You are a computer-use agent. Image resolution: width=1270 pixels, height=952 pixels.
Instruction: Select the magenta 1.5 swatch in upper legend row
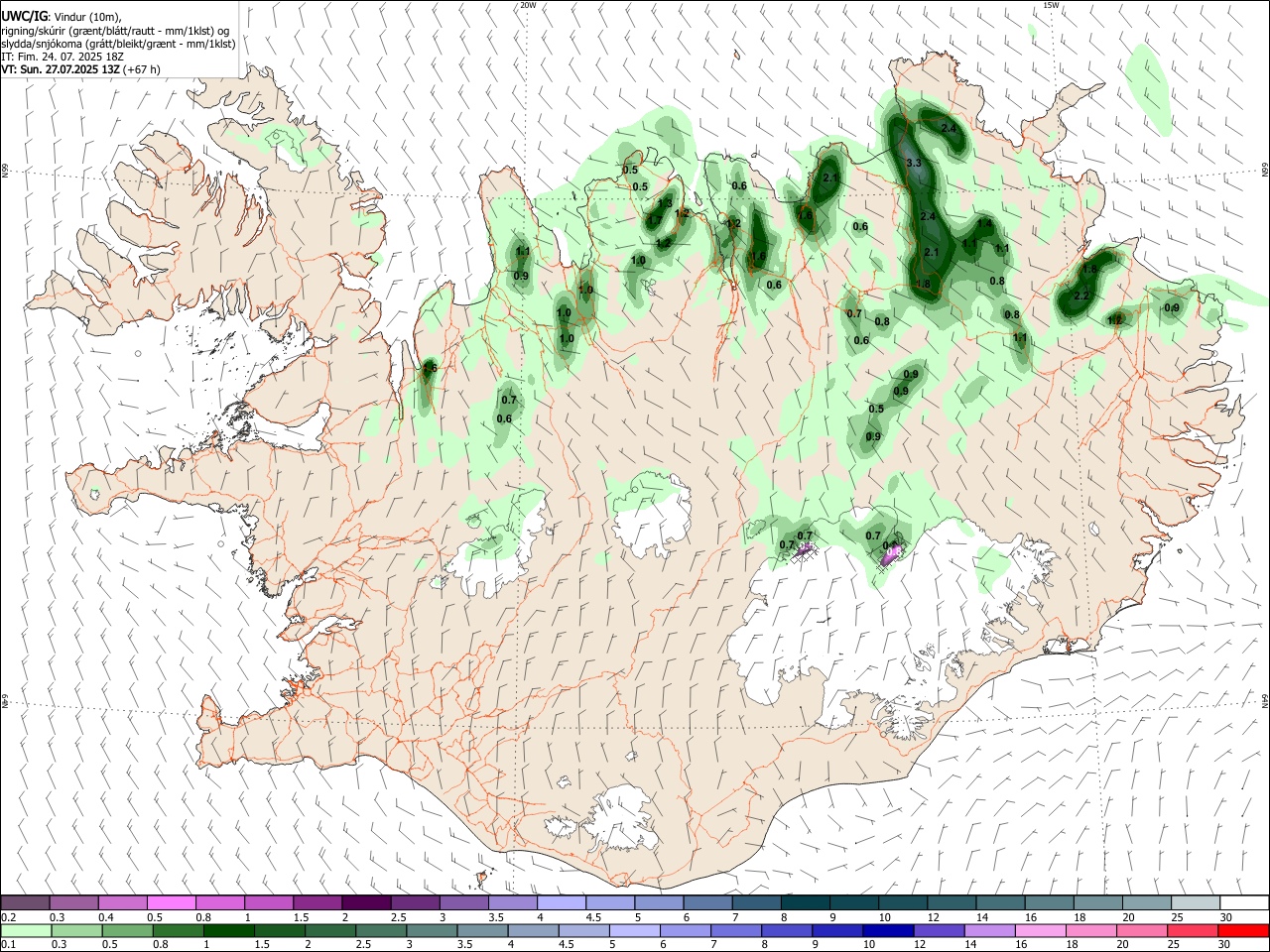point(317,902)
